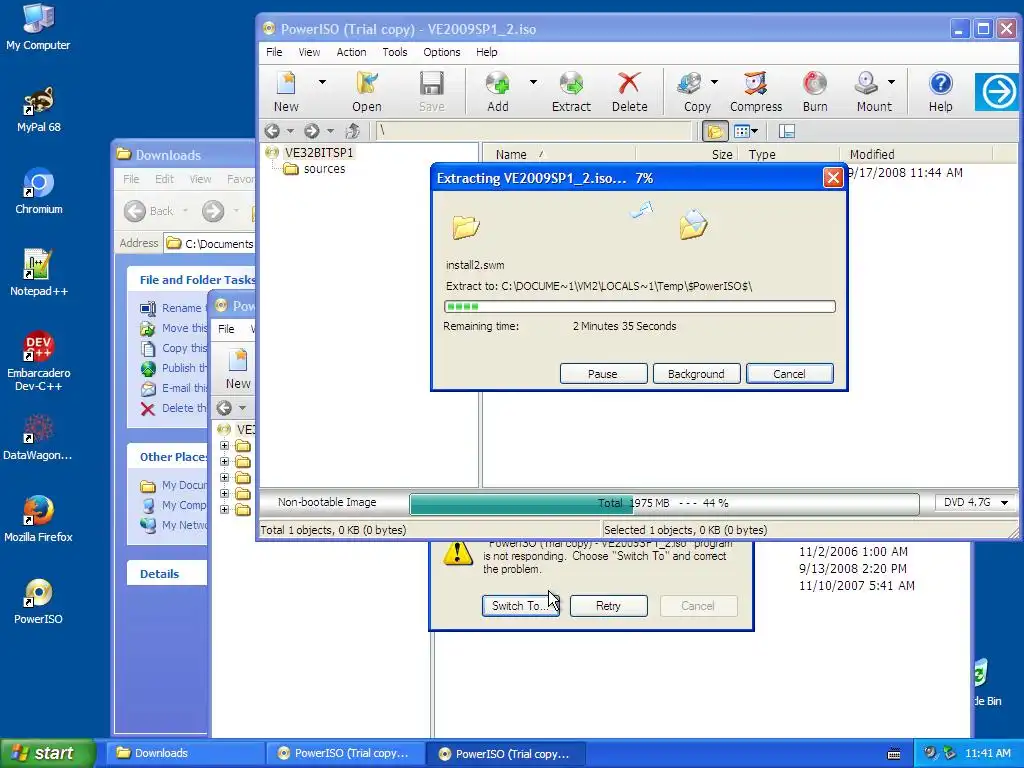
Task: Open MyPal 68 desktop icon
Action: tap(39, 110)
